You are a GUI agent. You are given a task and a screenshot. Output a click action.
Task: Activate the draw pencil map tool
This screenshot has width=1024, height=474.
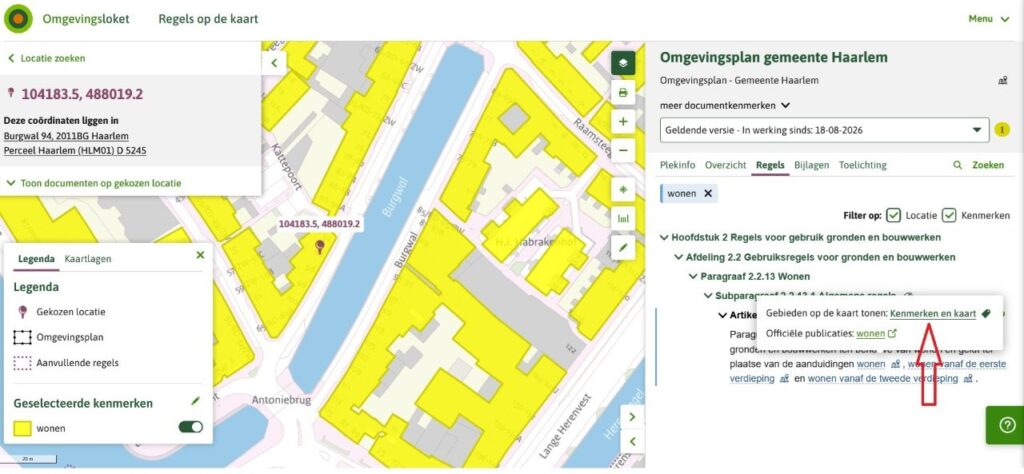pyautogui.click(x=623, y=247)
